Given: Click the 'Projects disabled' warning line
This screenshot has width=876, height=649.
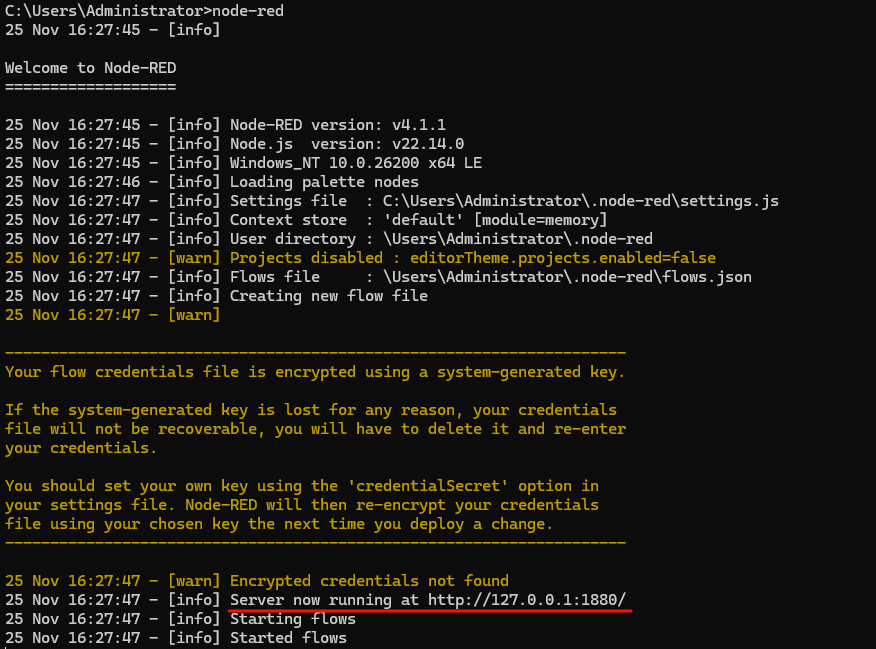Looking at the screenshot, I should 360,258.
